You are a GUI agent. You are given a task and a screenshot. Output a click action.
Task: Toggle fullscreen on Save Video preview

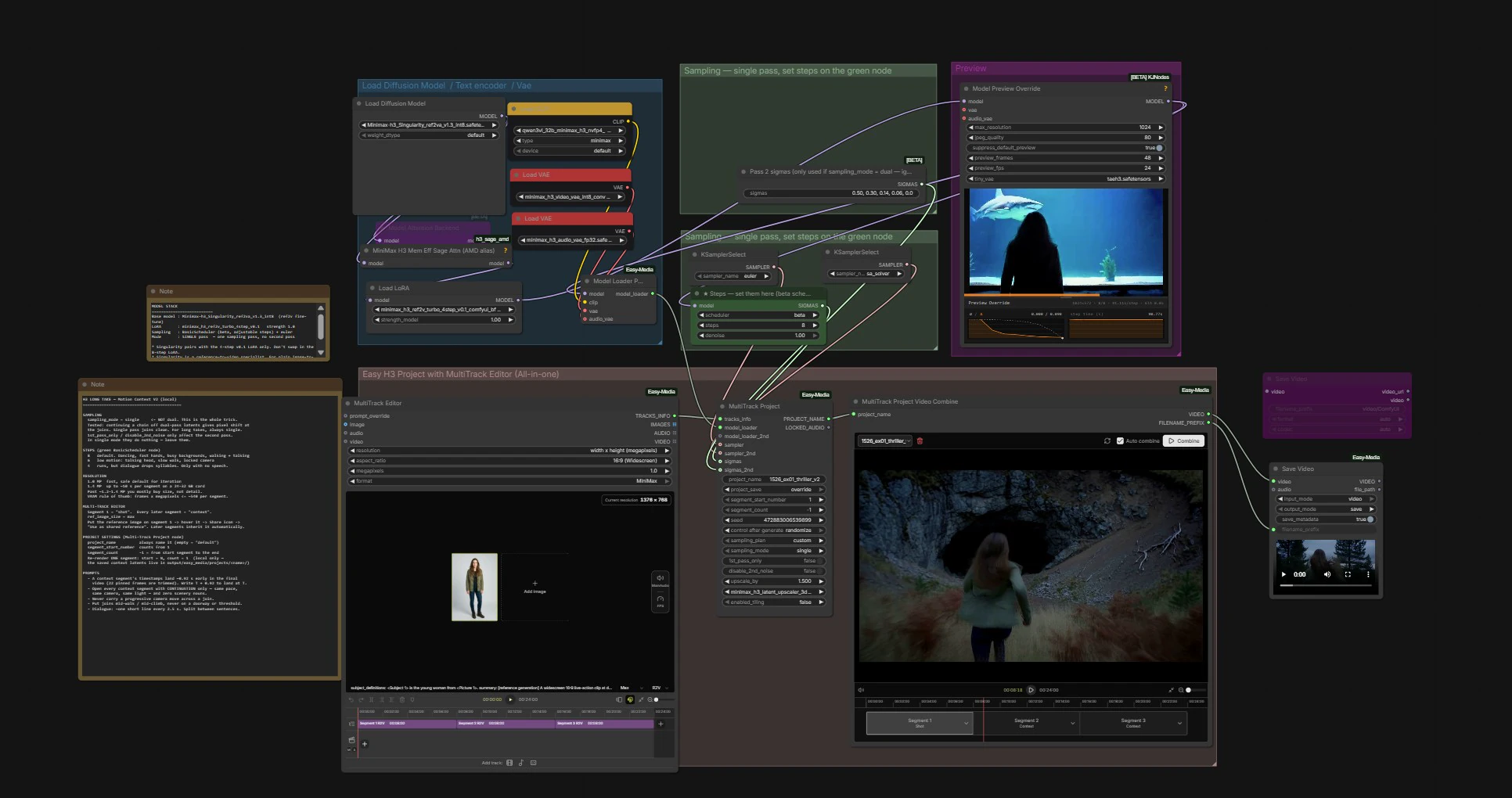1348,574
